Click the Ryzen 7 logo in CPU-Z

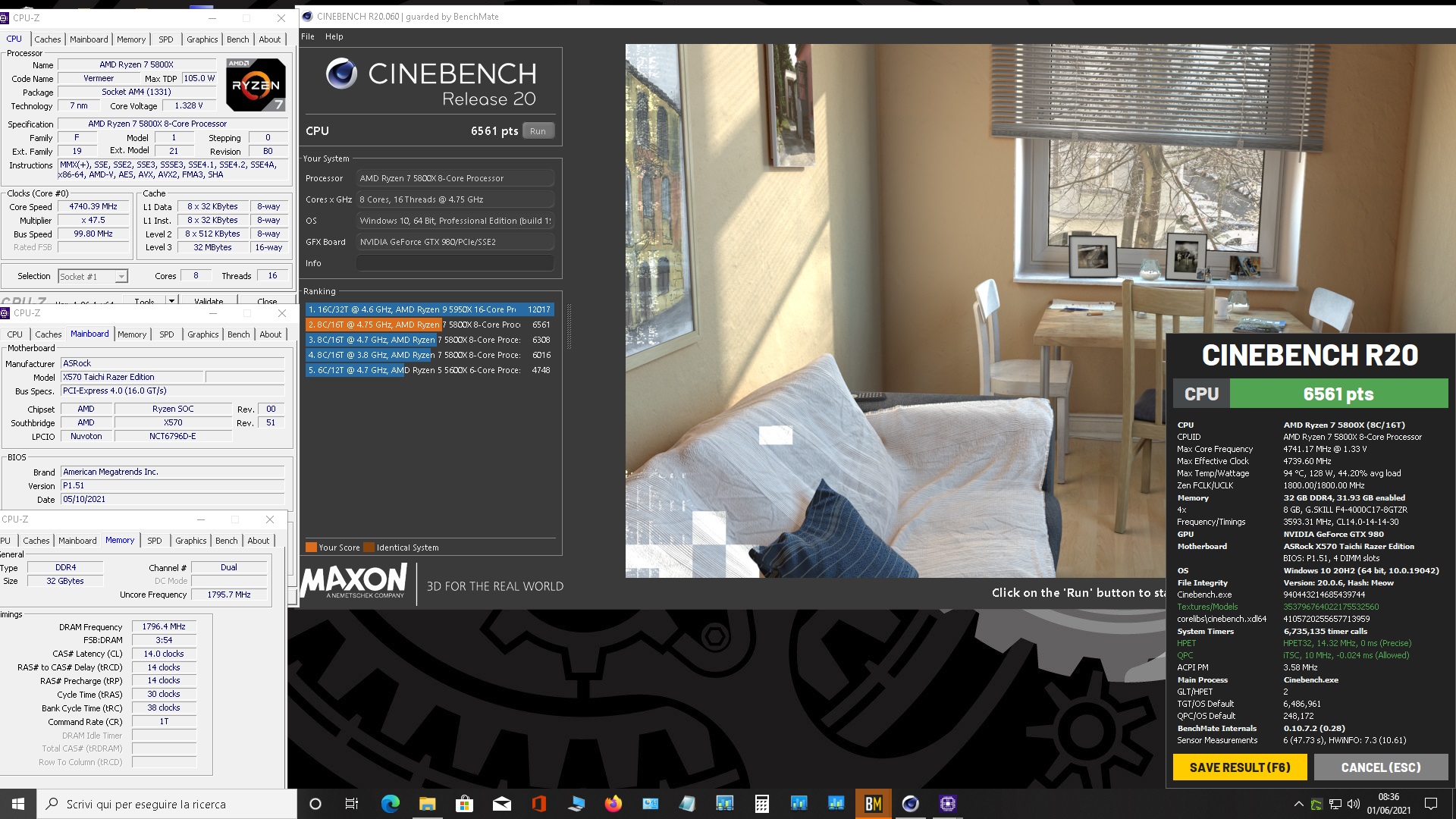[256, 84]
